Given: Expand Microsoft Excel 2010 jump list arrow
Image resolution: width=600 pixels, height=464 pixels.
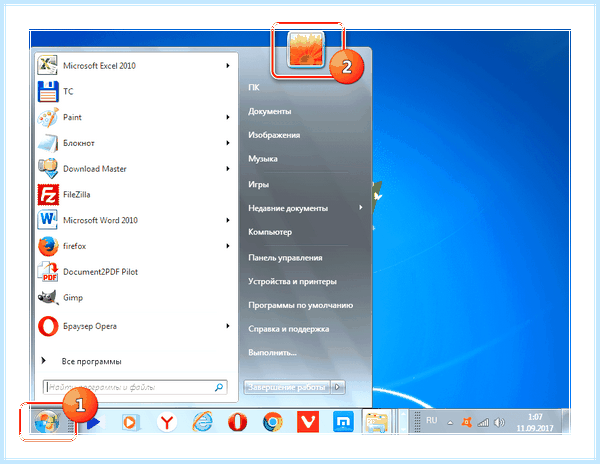Looking at the screenshot, I should pyautogui.click(x=228, y=65).
